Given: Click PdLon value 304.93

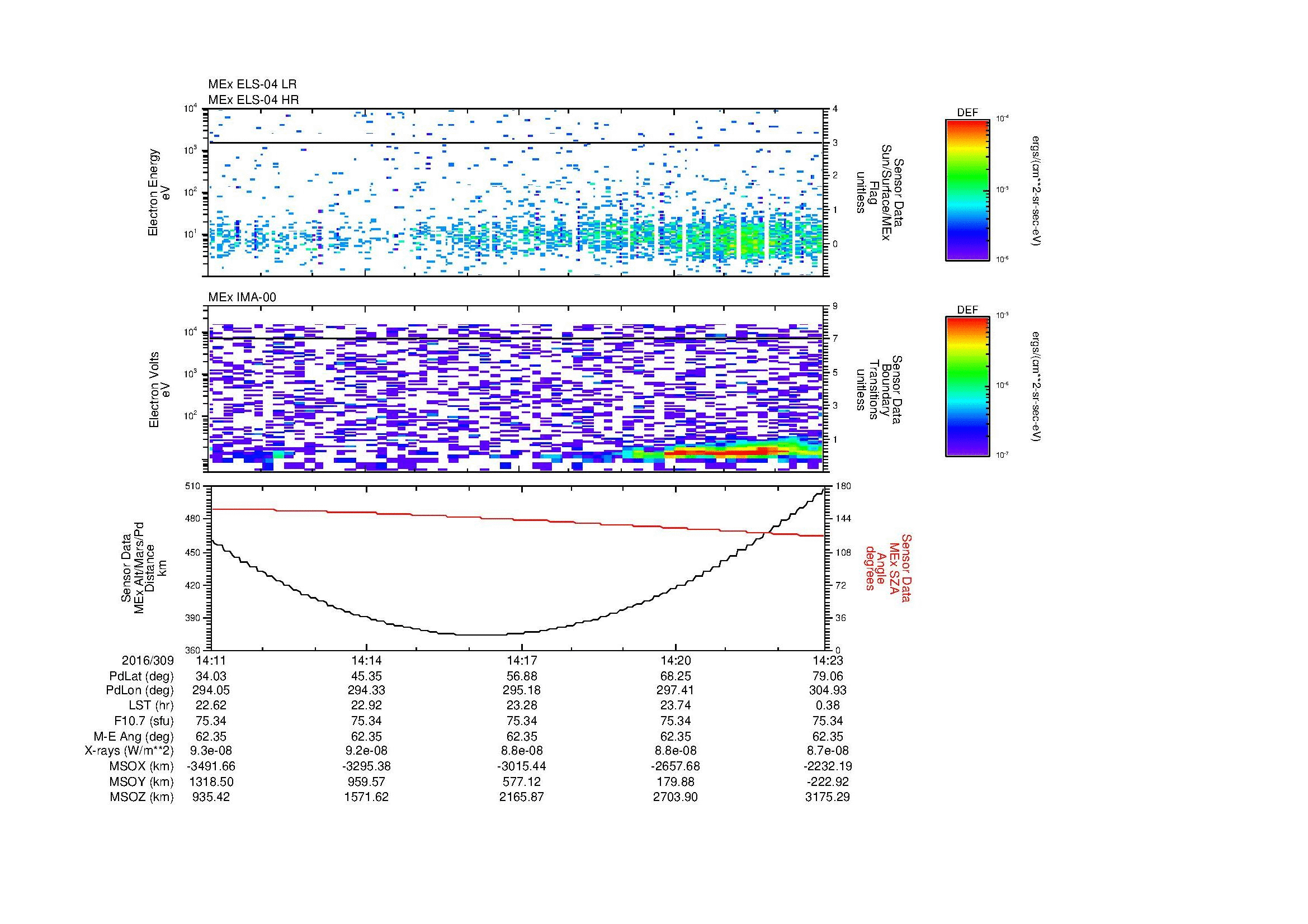Looking at the screenshot, I should (828, 690).
